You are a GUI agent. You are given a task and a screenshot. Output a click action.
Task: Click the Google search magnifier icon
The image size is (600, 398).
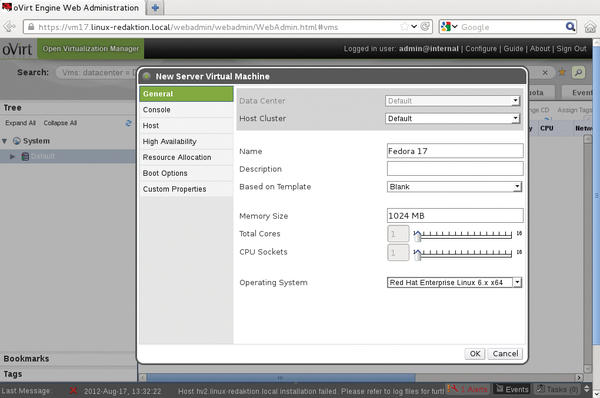point(570,26)
